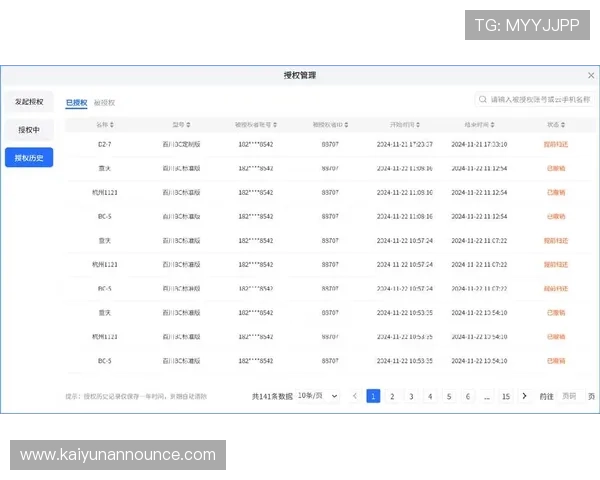
Task: Switch to the 被授权 tab
Action: (104, 103)
